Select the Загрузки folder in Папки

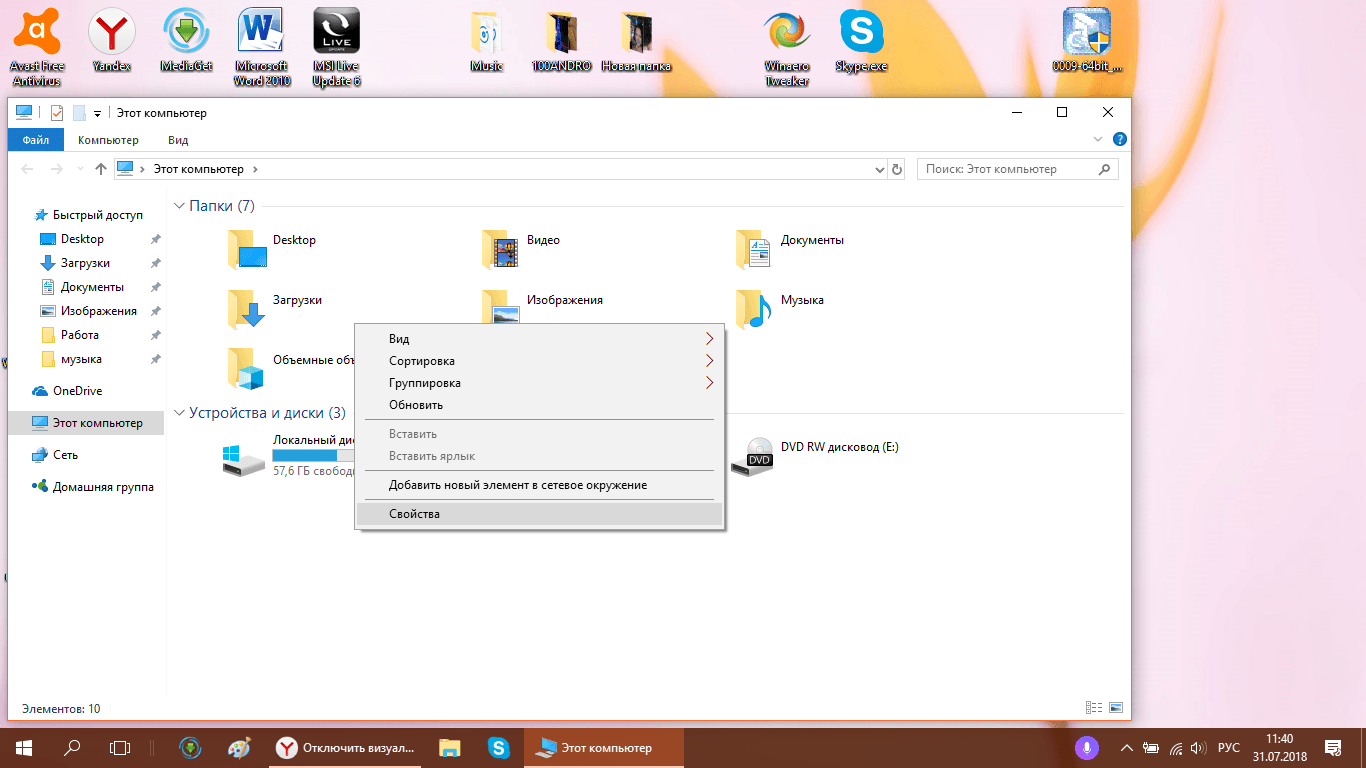pyautogui.click(x=275, y=309)
